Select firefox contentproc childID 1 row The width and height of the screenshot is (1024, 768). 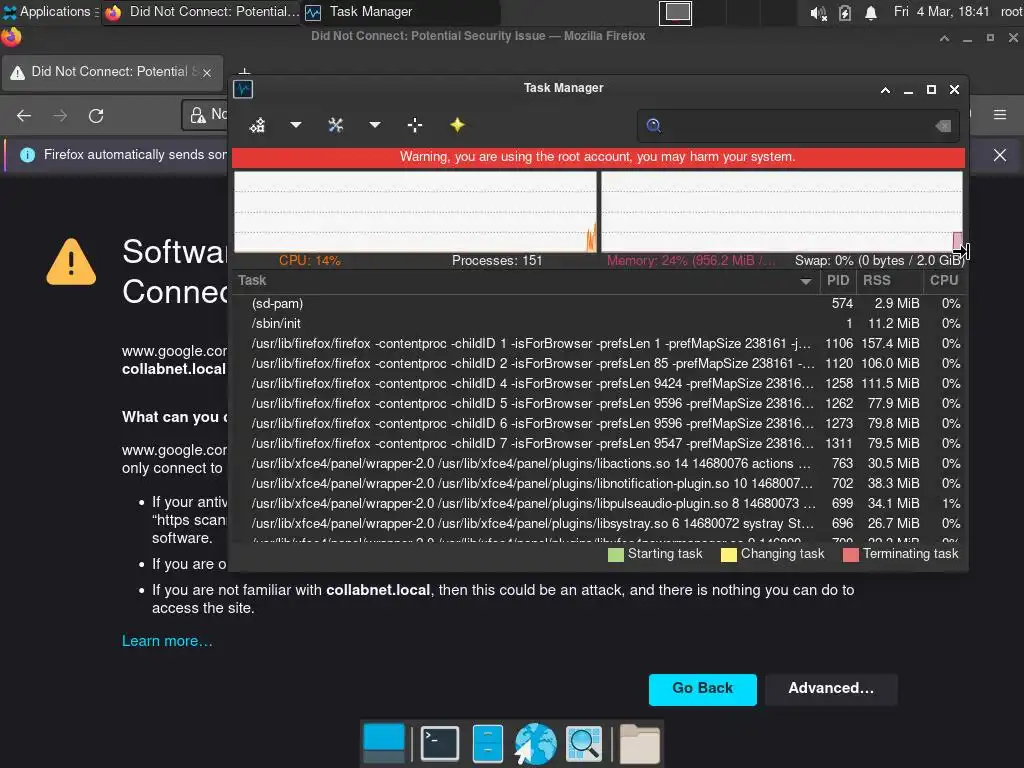tap(599, 344)
